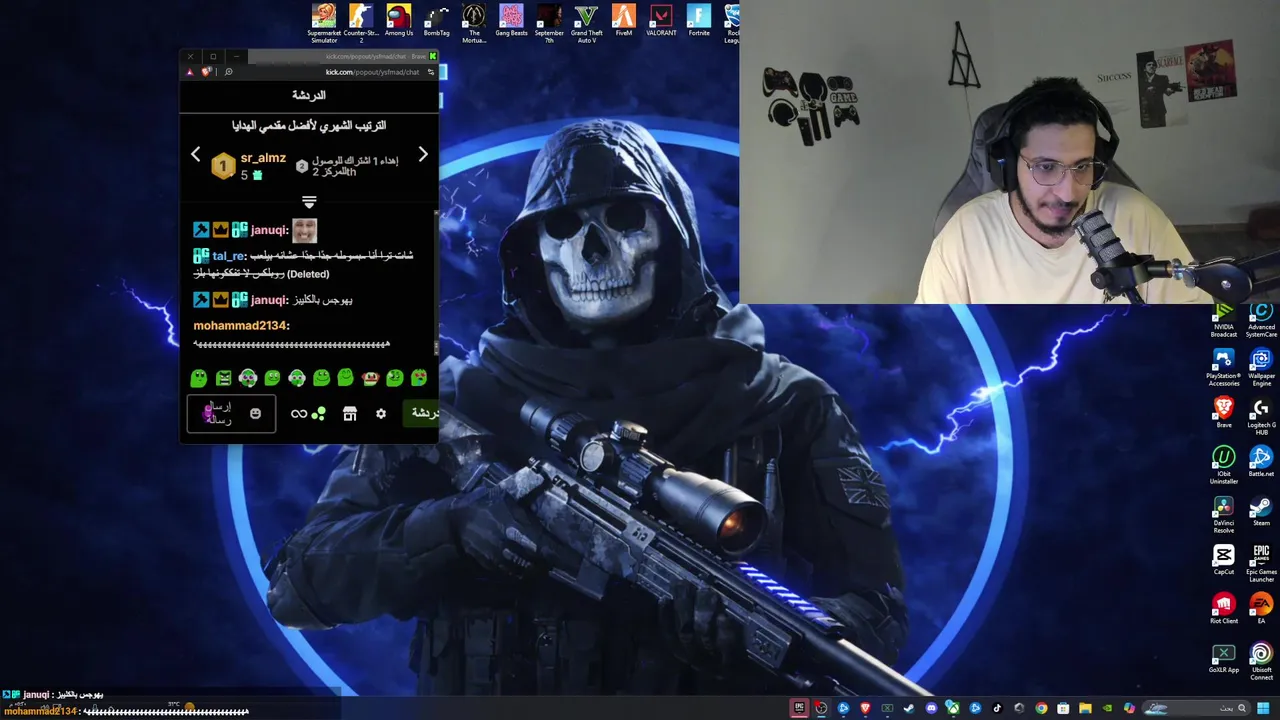Open site settings icon beside the URL
Viewport: 1280px width, 720px height.
(x=431, y=72)
